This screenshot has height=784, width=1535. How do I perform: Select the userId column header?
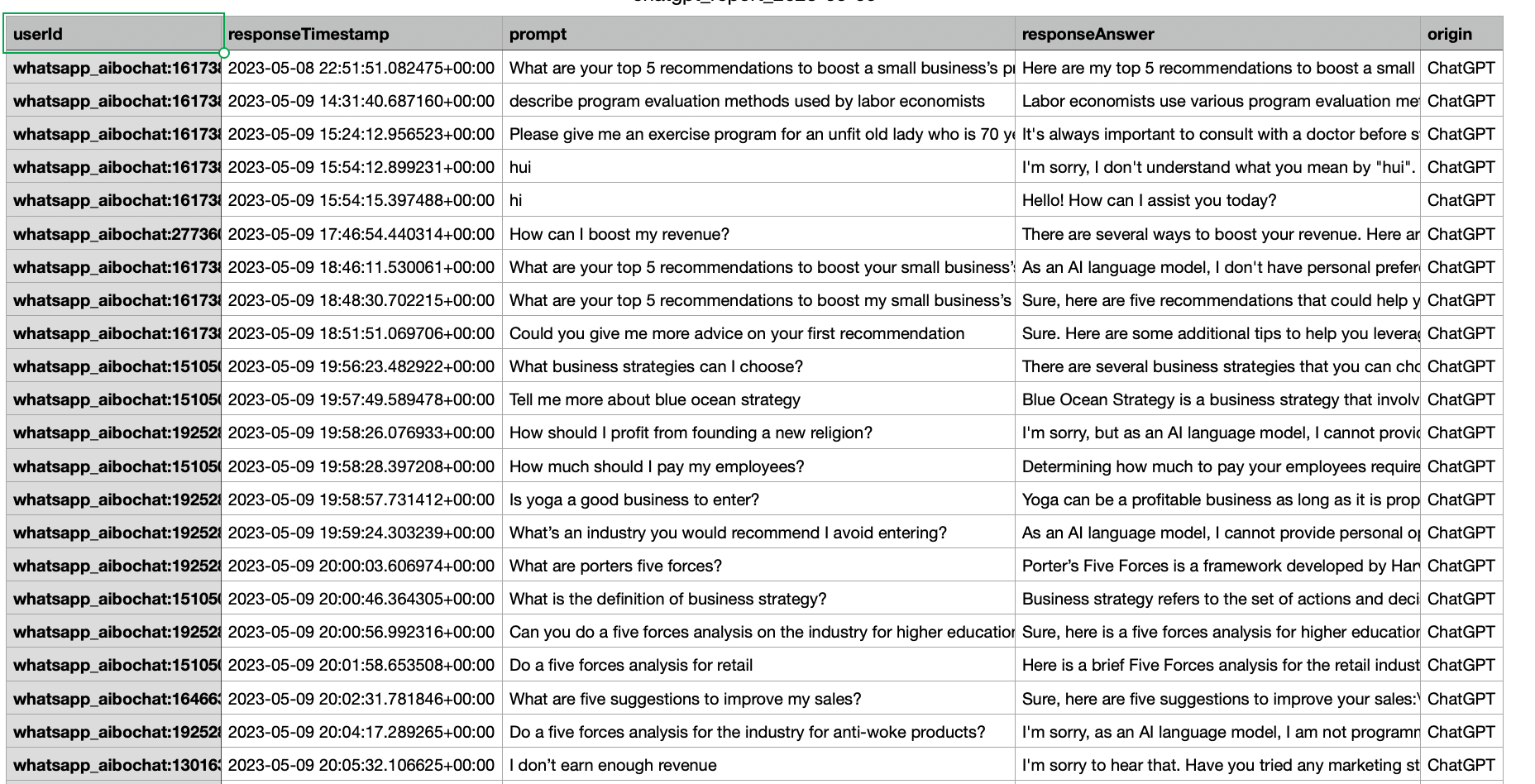[x=113, y=34]
